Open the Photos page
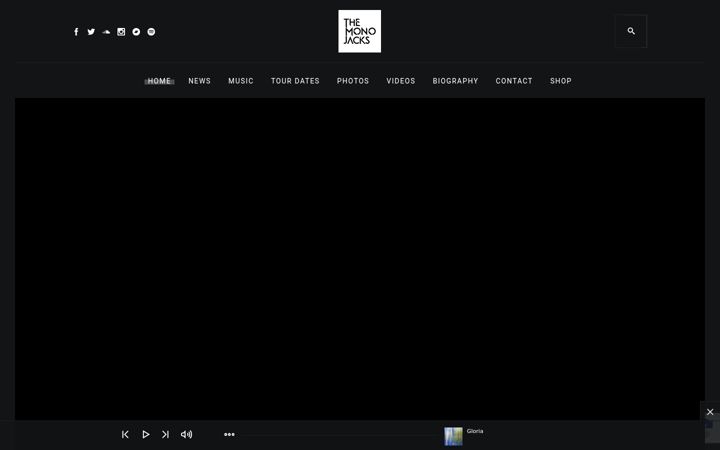720x450 pixels. (353, 81)
